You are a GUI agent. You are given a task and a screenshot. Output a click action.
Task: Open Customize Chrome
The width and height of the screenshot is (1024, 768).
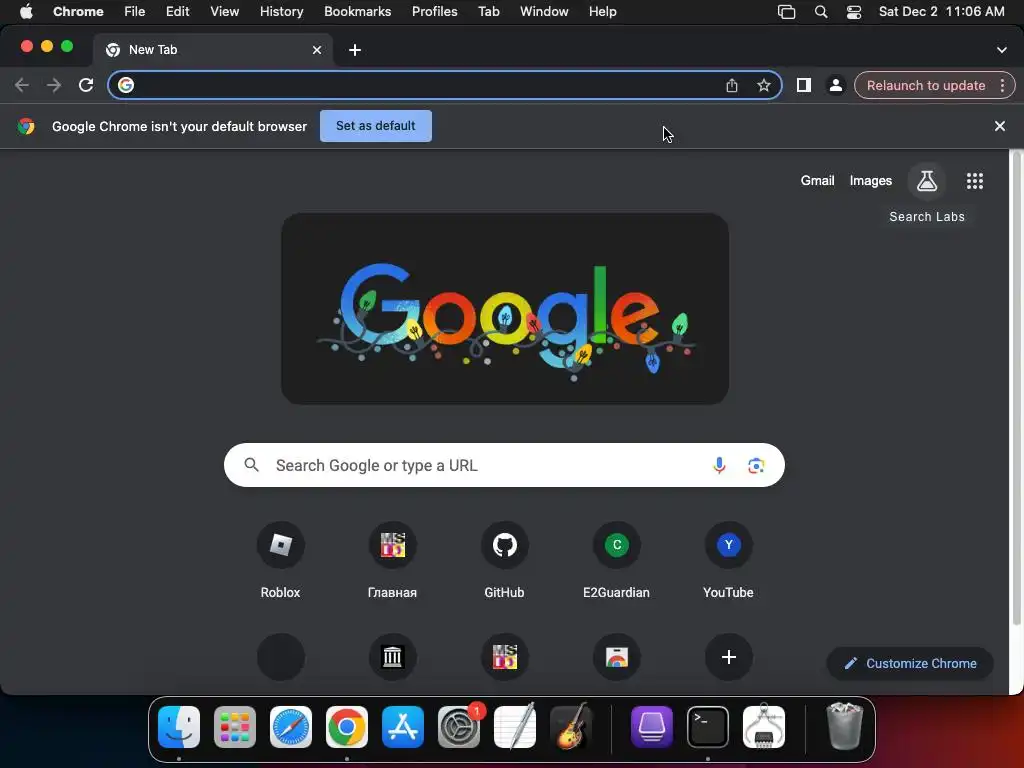[910, 664]
